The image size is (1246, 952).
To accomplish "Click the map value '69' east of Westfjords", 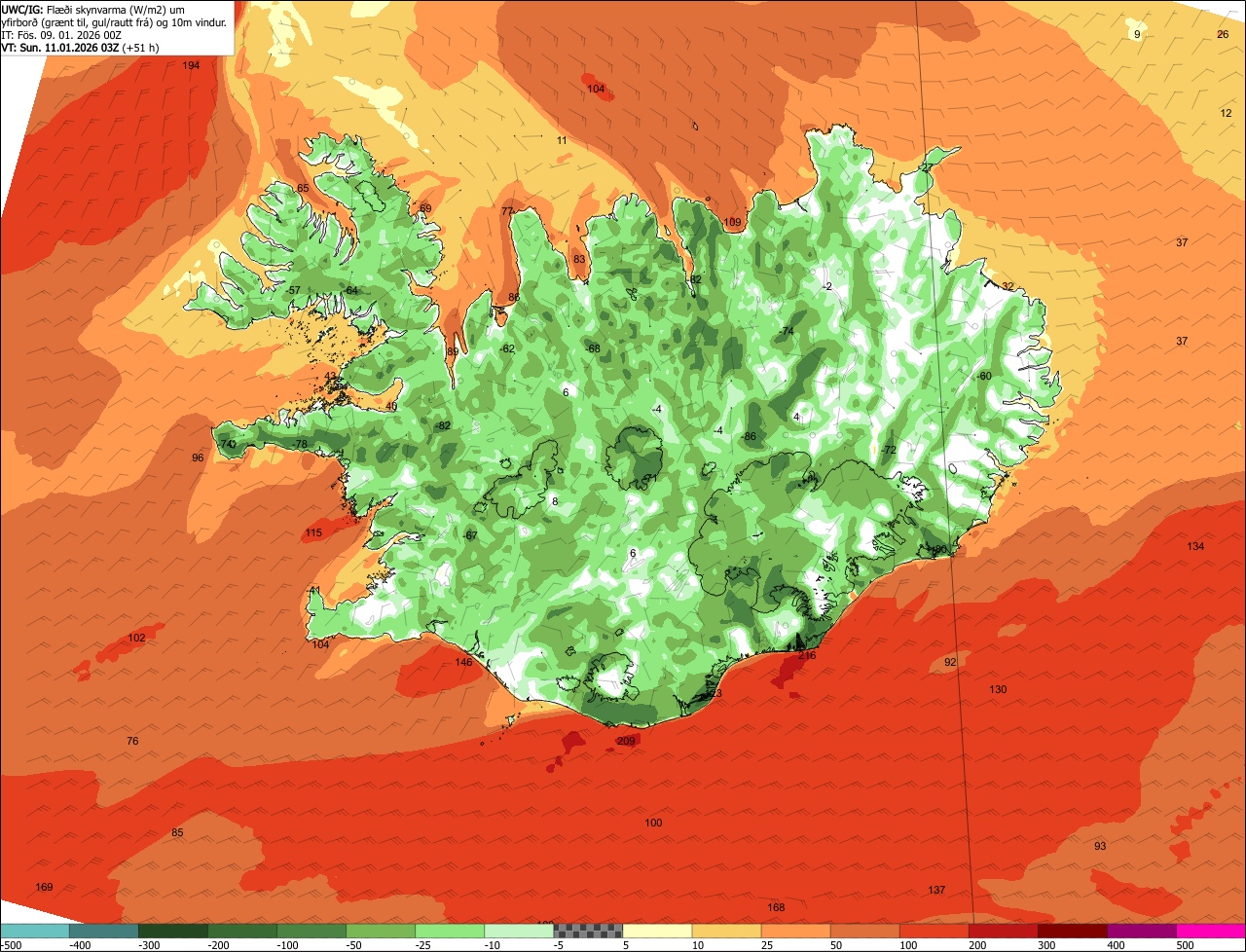I will 425,208.
